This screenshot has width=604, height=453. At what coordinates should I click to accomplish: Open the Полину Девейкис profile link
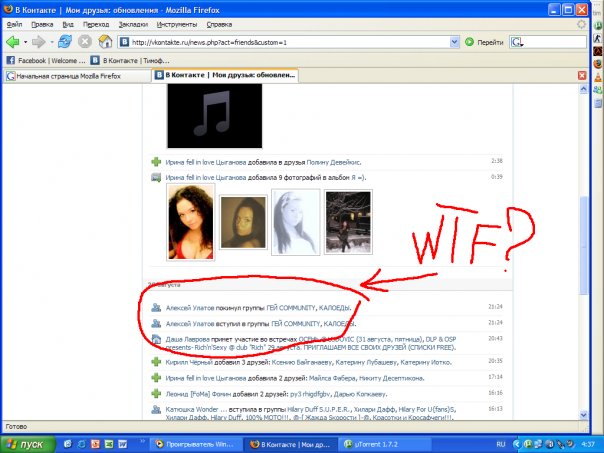click(x=329, y=161)
